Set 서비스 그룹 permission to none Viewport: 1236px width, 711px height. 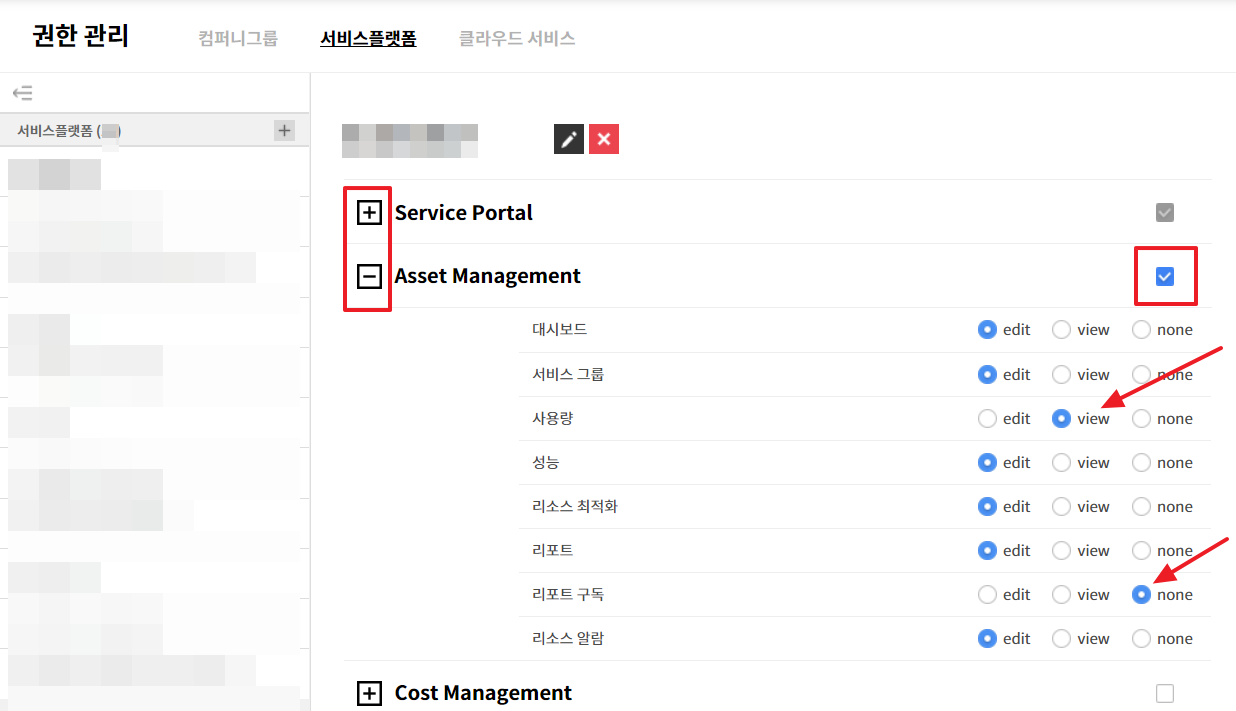click(1141, 375)
